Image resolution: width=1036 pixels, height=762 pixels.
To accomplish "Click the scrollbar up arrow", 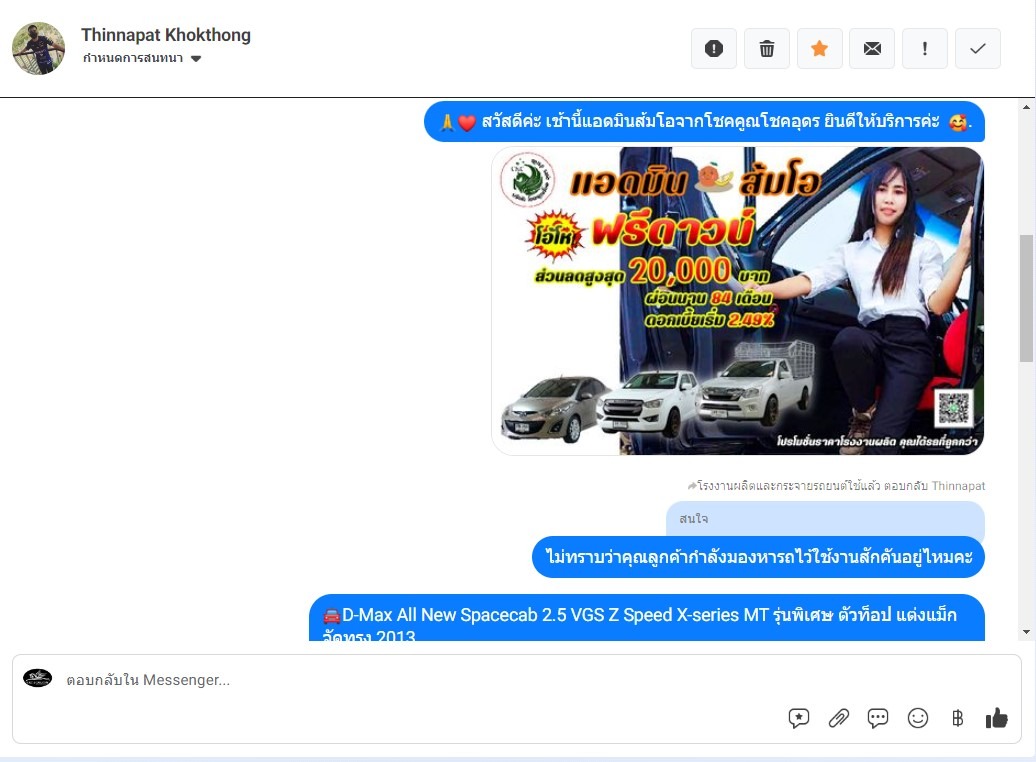I will [x=1026, y=107].
